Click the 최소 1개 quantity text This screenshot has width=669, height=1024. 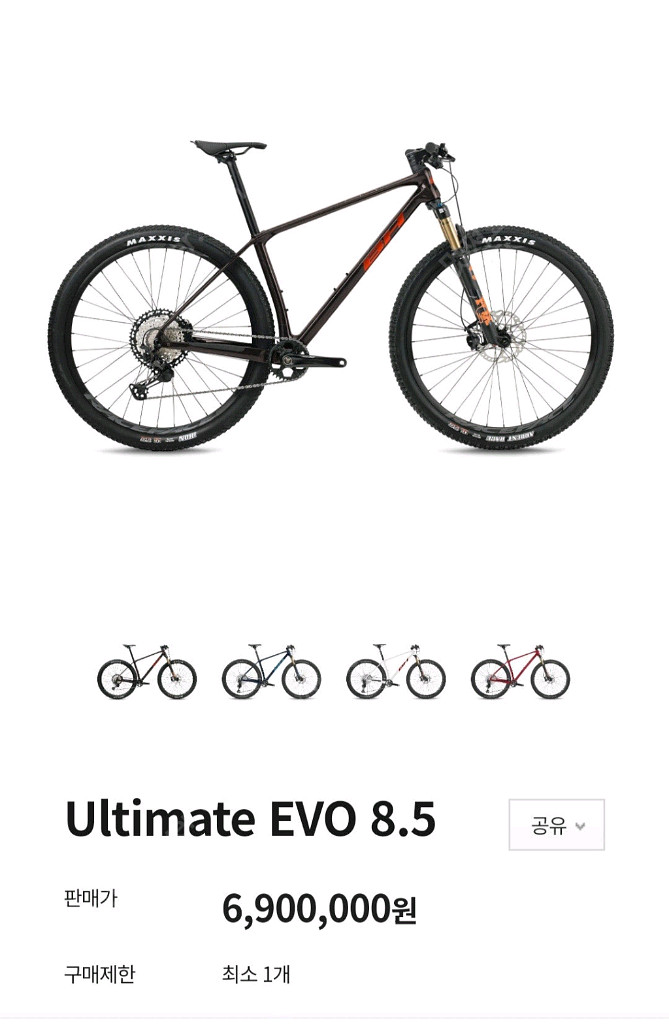point(255,974)
